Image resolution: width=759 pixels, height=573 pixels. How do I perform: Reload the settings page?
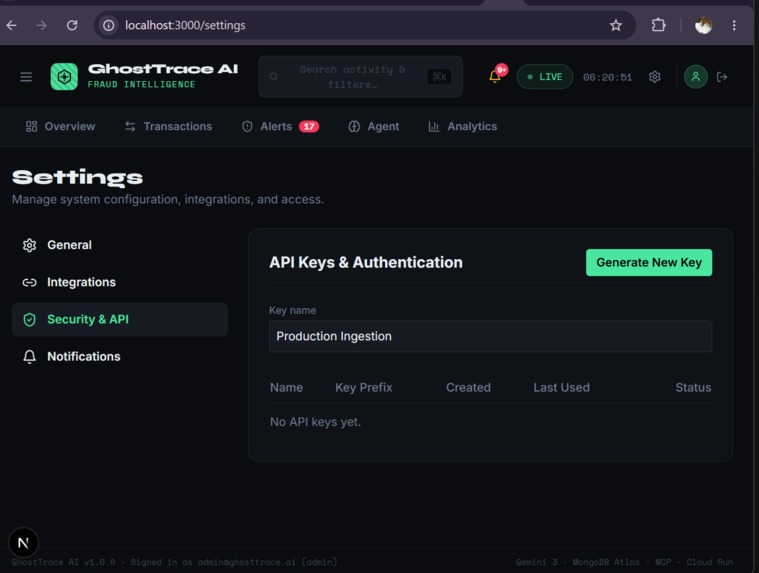pyautogui.click(x=72, y=25)
